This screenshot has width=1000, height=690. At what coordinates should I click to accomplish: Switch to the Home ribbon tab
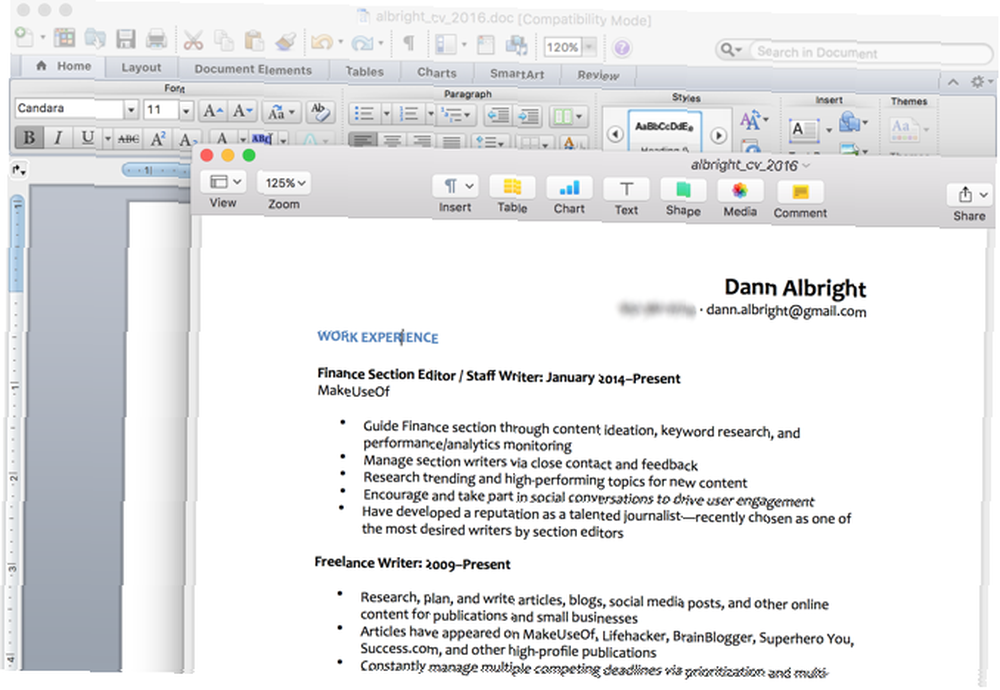64,66
